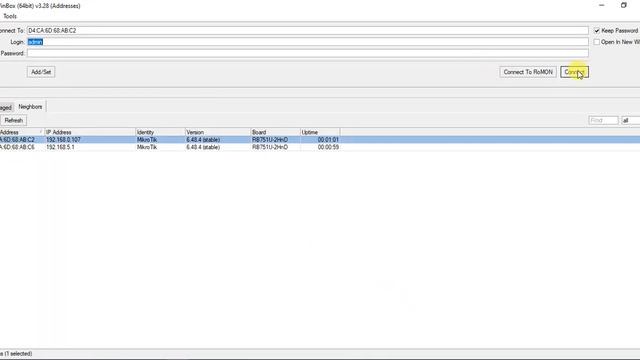Click the Find search box

click(x=603, y=120)
